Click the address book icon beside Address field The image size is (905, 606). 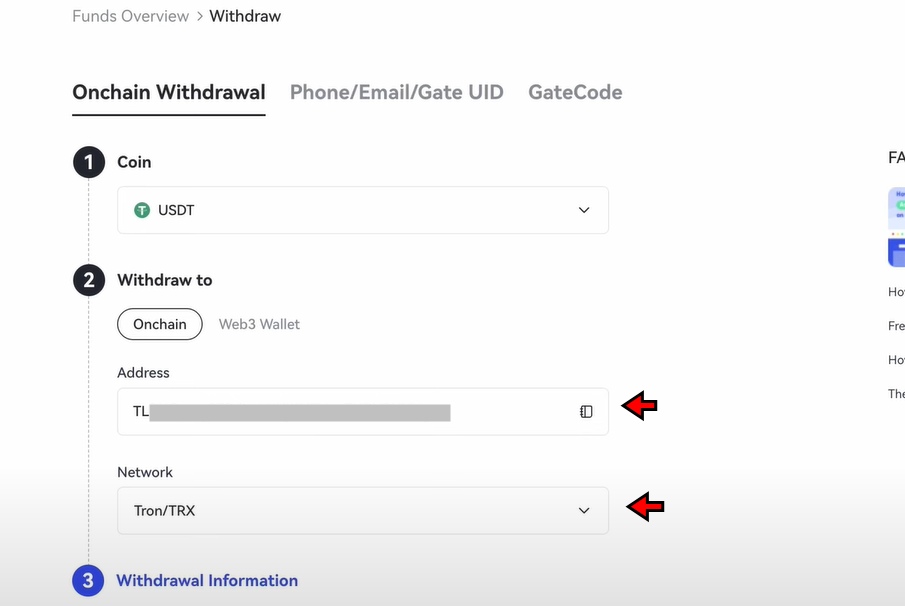tap(585, 411)
